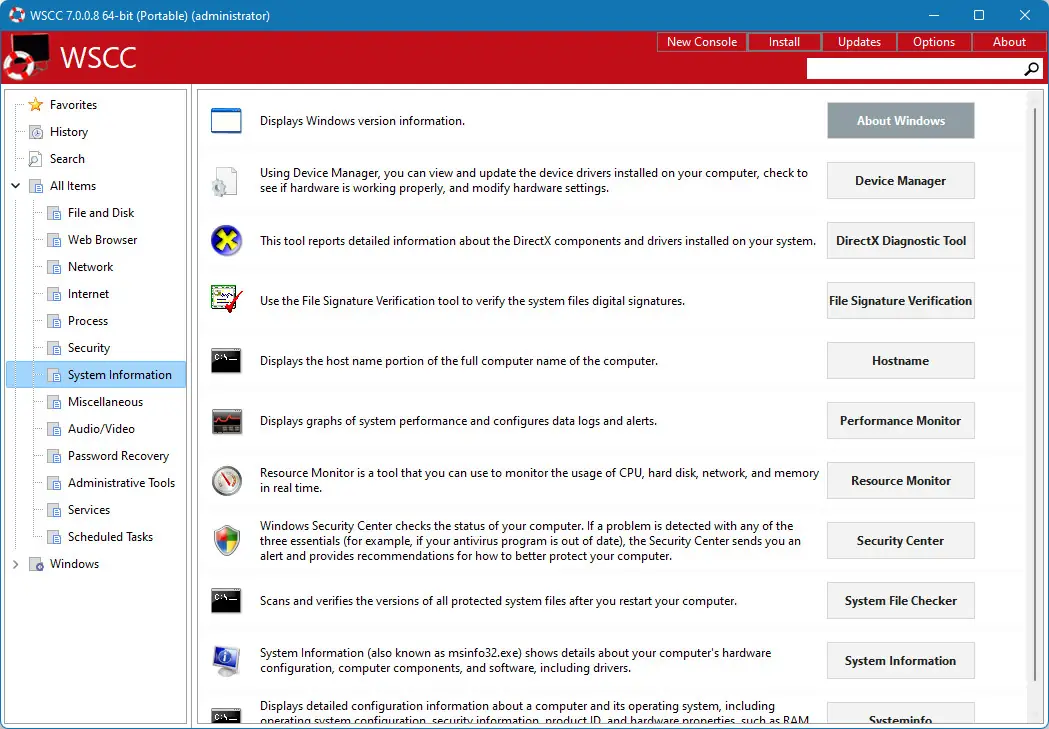The height and width of the screenshot is (729, 1049).
Task: Click the File Signature Verification checkmark icon
Action: (x=226, y=299)
